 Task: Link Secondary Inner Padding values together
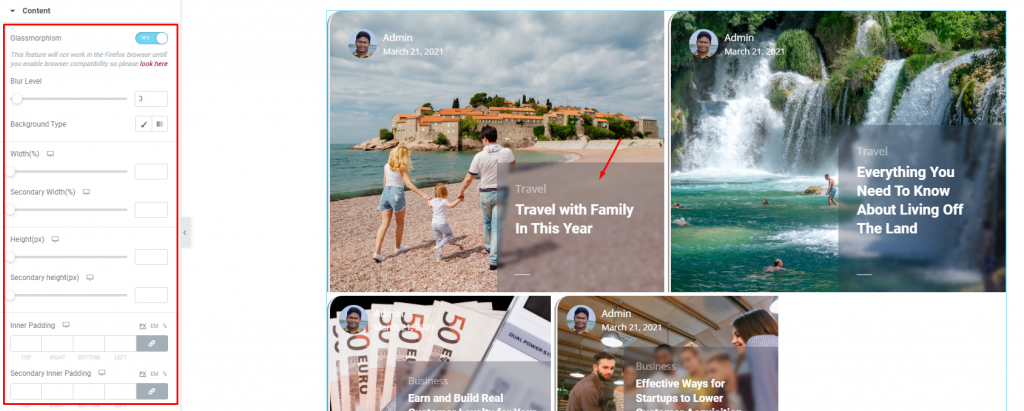tap(152, 391)
